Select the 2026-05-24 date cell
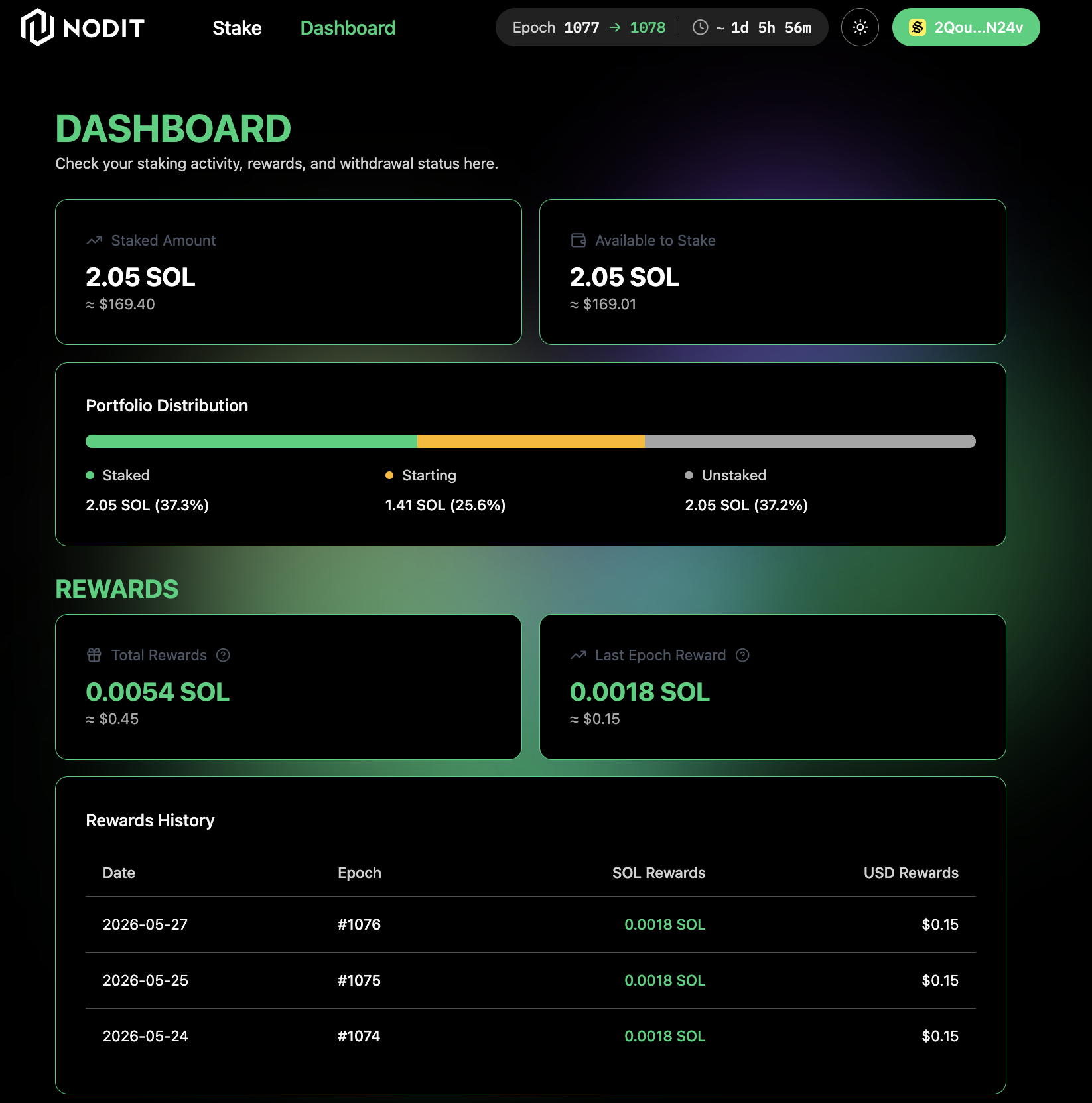Viewport: 1092px width, 1103px height. [145, 1036]
